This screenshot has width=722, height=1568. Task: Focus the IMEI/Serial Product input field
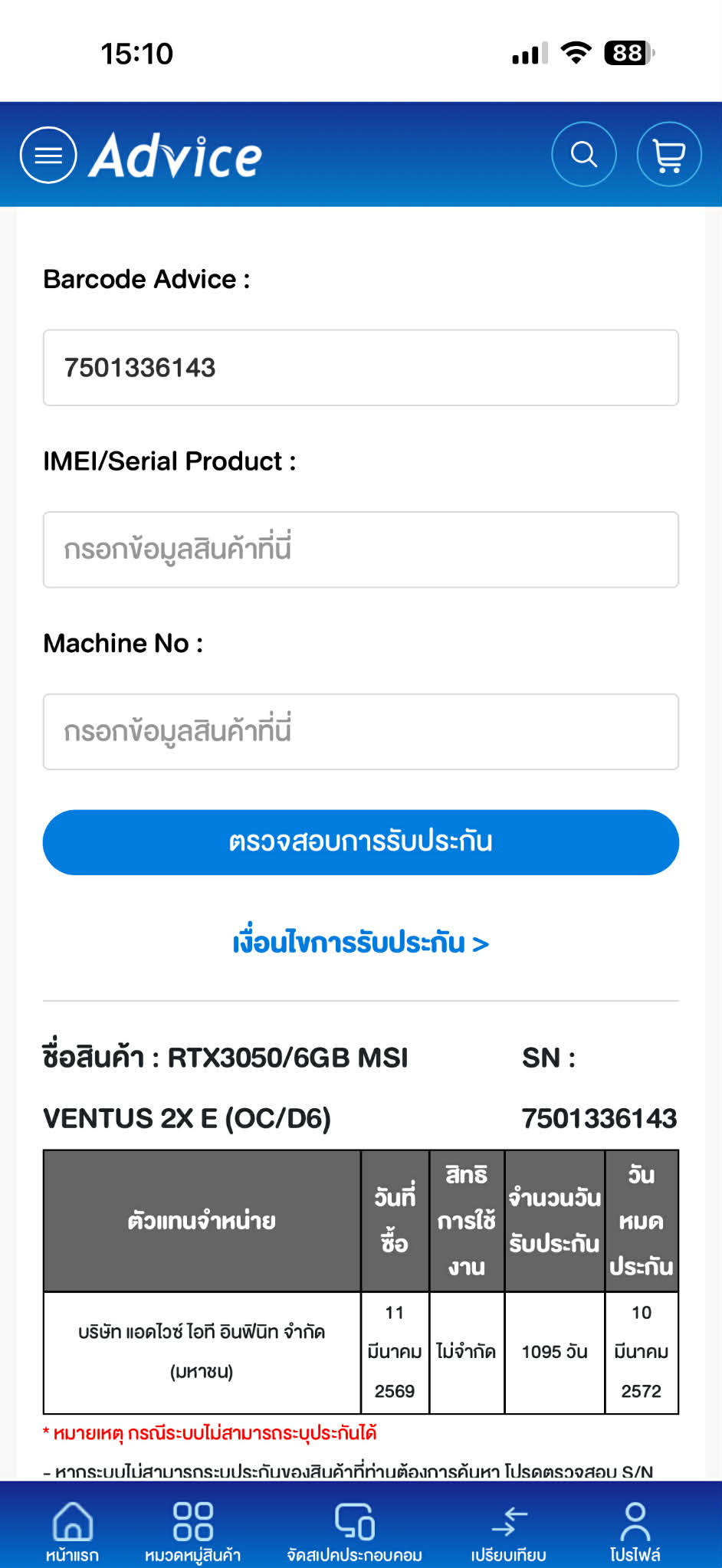(361, 549)
